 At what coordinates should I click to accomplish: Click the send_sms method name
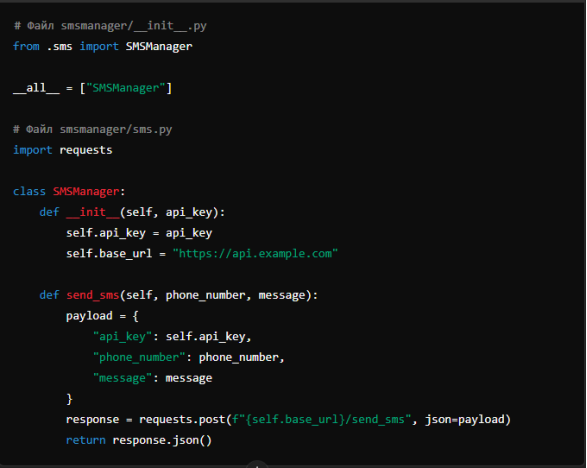pos(93,295)
